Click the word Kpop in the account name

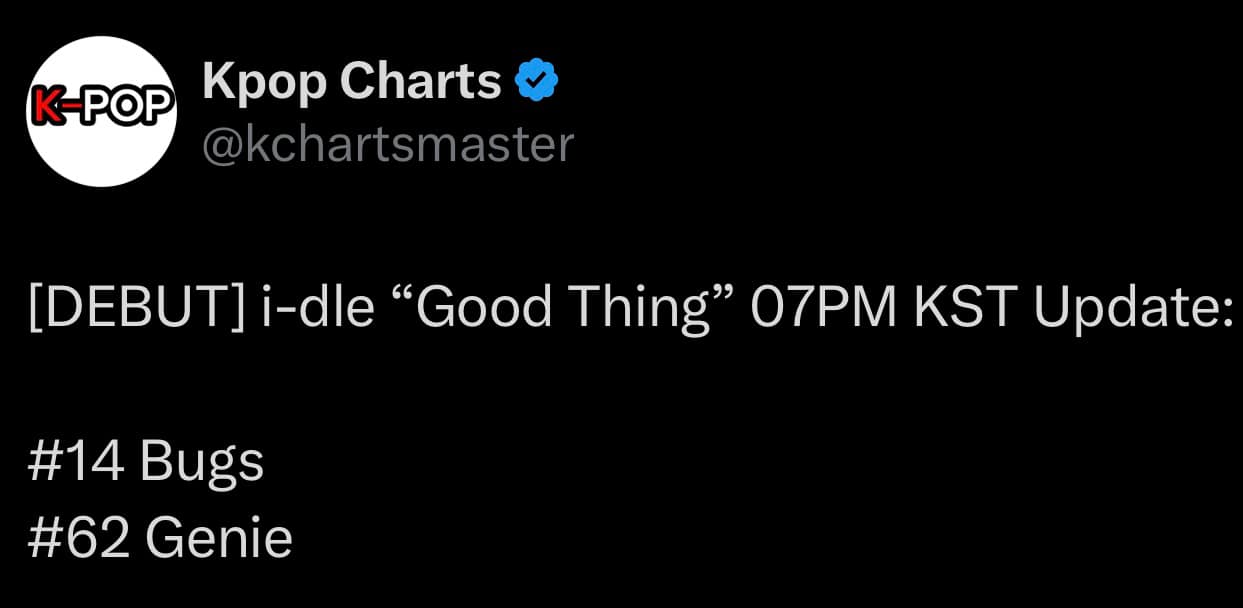point(265,82)
